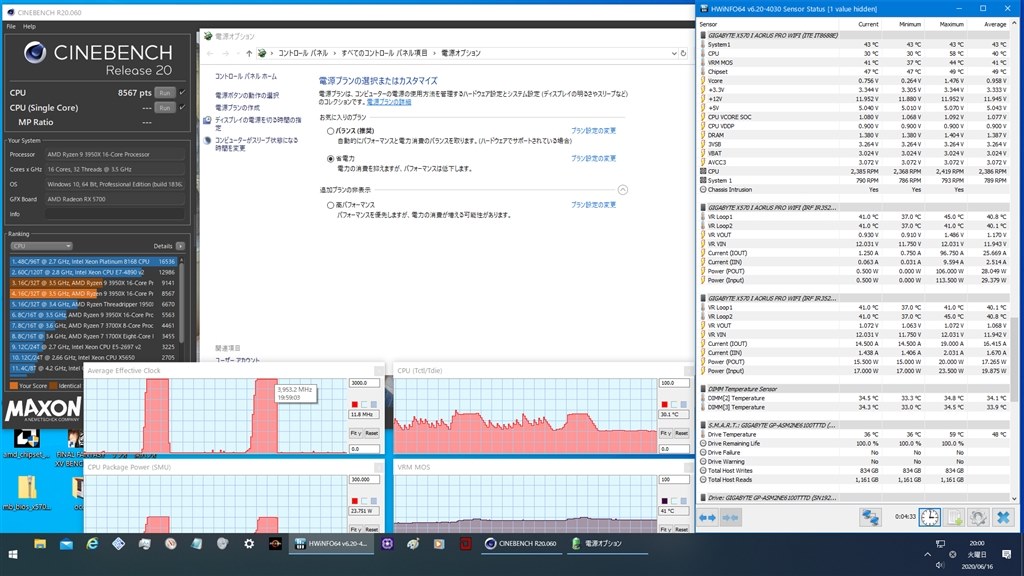Click breadcrumb chevron after すべてのコントロール パネル項目

click(x=434, y=54)
